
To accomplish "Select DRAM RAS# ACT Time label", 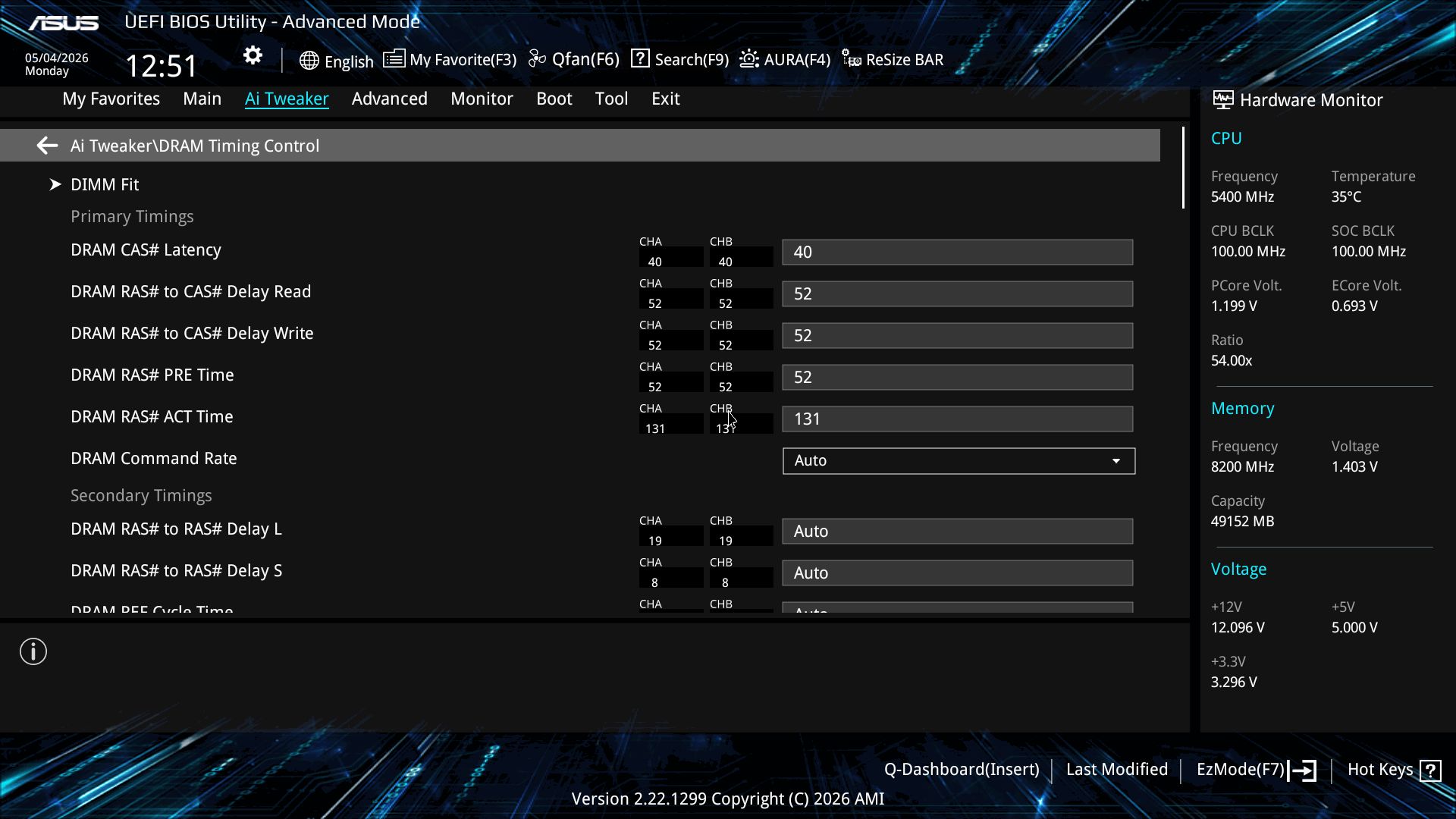I will [x=152, y=417].
